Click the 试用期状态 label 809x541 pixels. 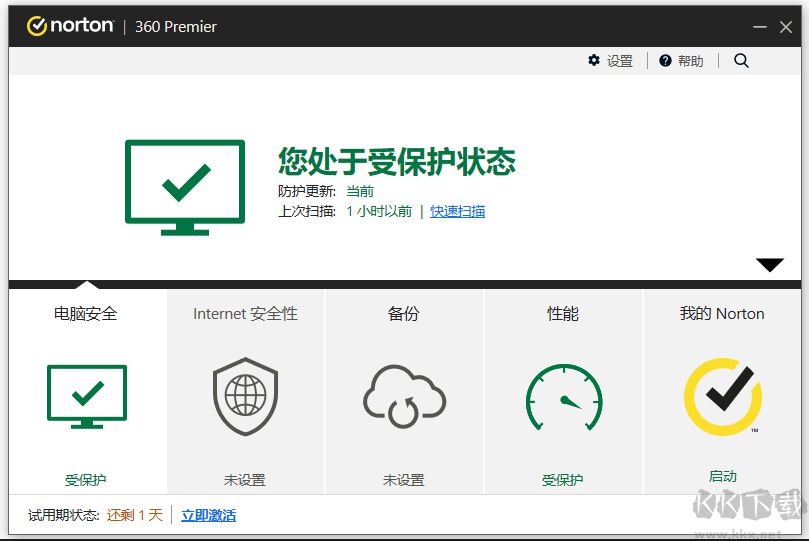click(64, 515)
